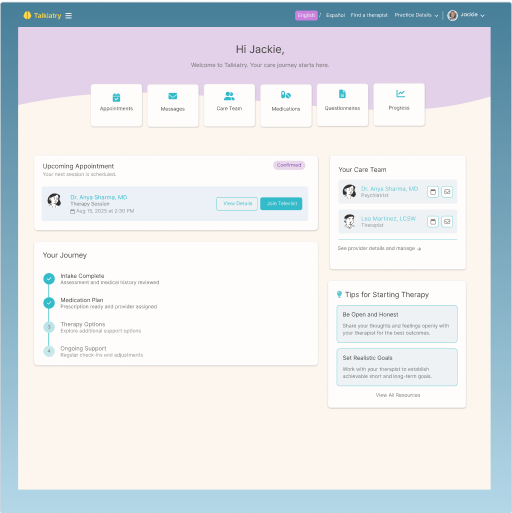Image resolution: width=512 pixels, height=513 pixels.
Task: Expand the Practice Details dropdown
Action: 416,15
